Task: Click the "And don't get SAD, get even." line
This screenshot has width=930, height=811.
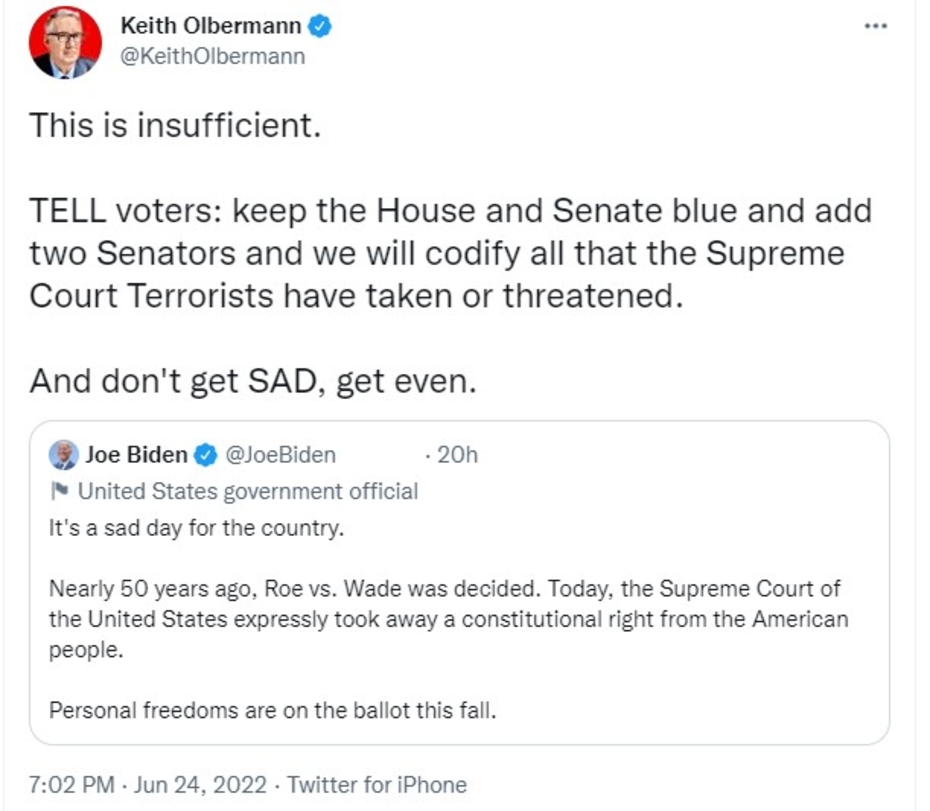Action: (253, 381)
